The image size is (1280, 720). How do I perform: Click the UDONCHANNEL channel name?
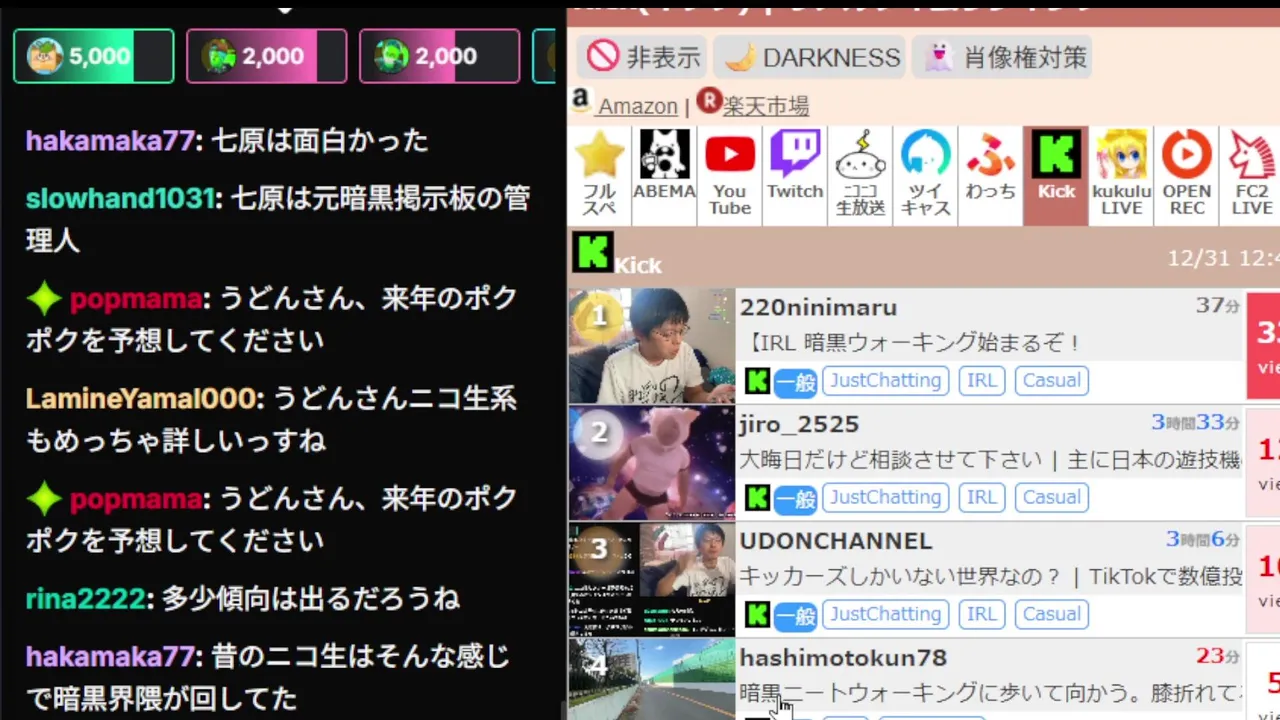pos(836,541)
